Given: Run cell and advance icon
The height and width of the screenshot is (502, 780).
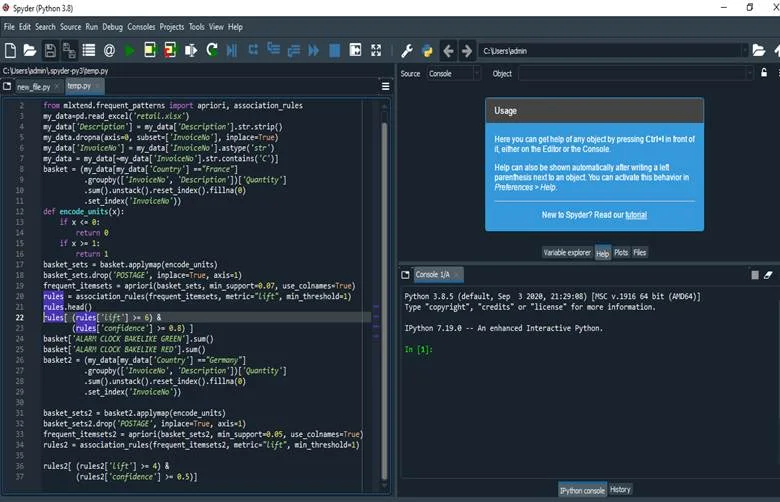Looking at the screenshot, I should 170,50.
